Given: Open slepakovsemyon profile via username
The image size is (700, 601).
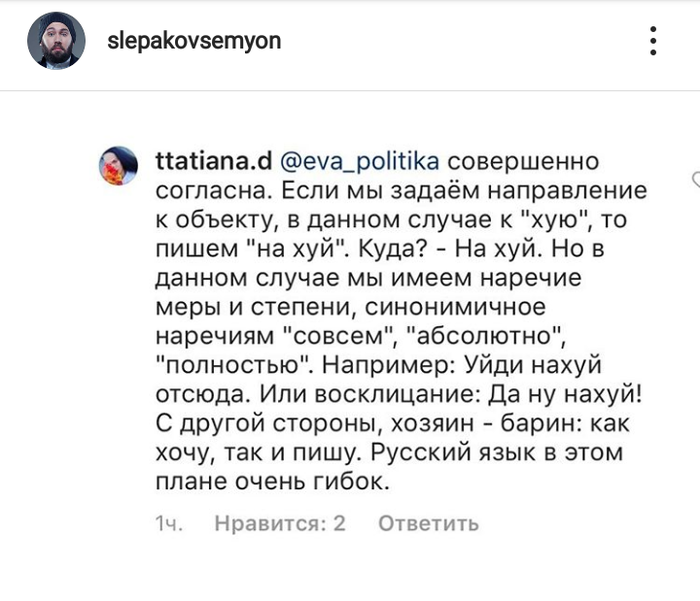Looking at the screenshot, I should [x=193, y=41].
